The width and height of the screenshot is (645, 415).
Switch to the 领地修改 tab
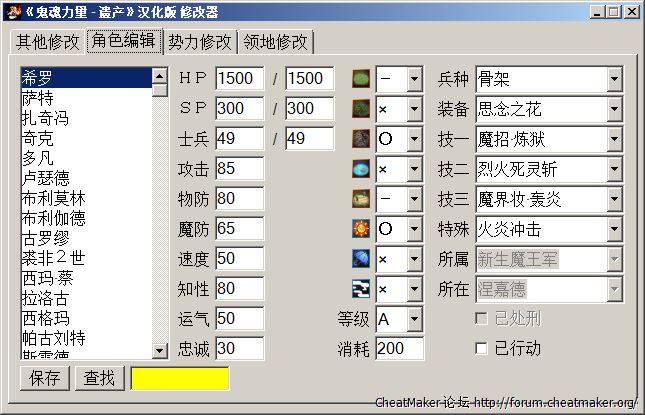click(x=276, y=43)
